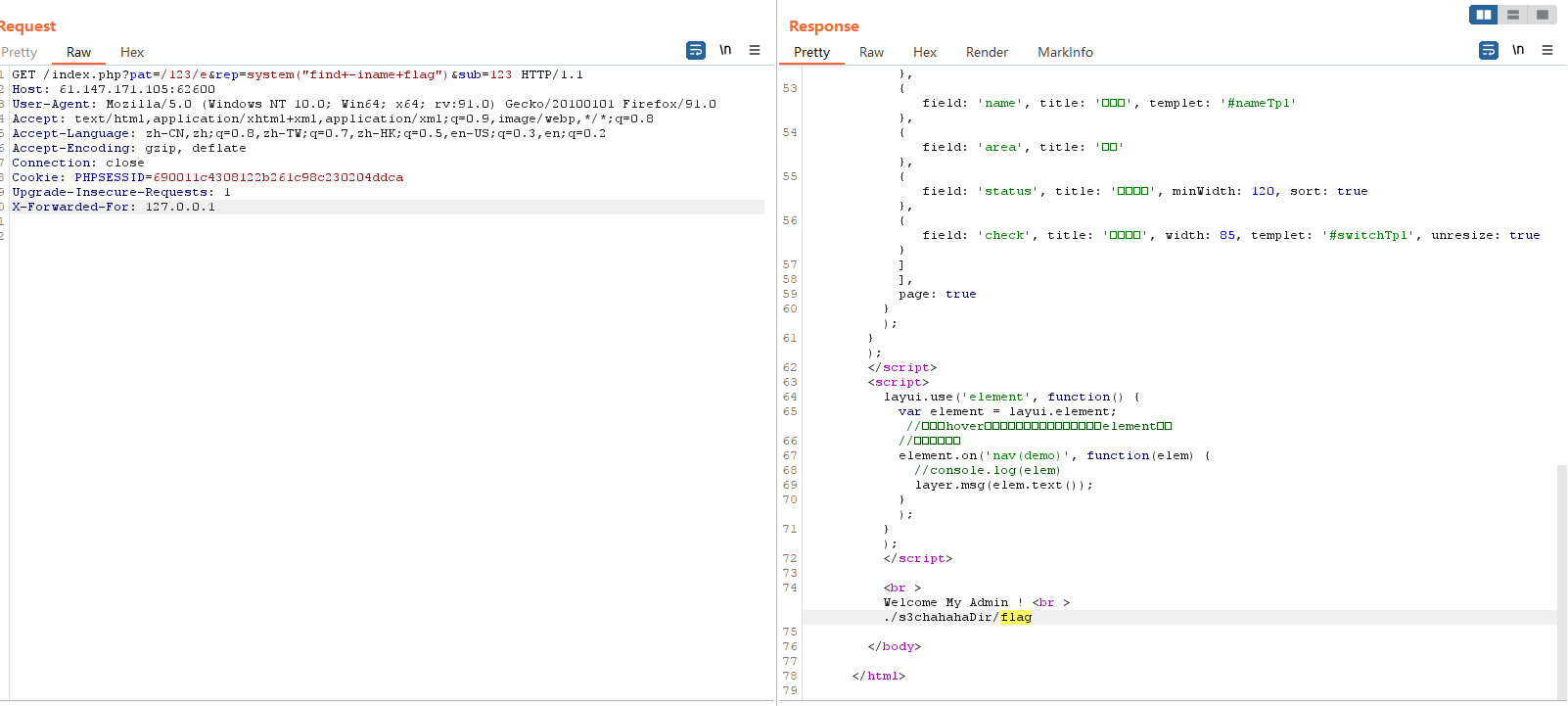Click the closing </html> tag
Image resolution: width=1568 pixels, height=706 pixels.
pos(879,676)
